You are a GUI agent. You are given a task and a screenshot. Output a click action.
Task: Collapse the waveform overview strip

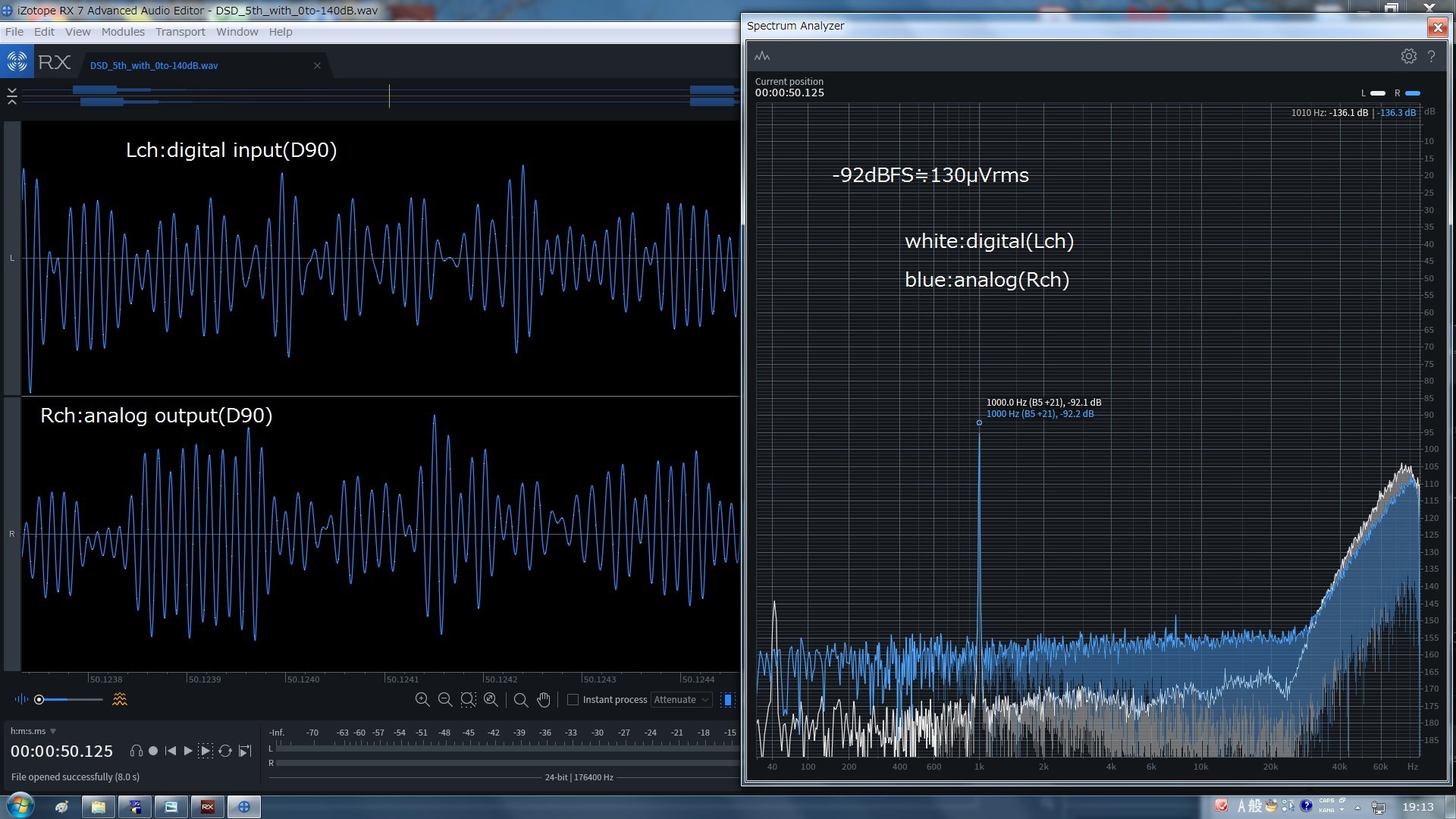12,96
